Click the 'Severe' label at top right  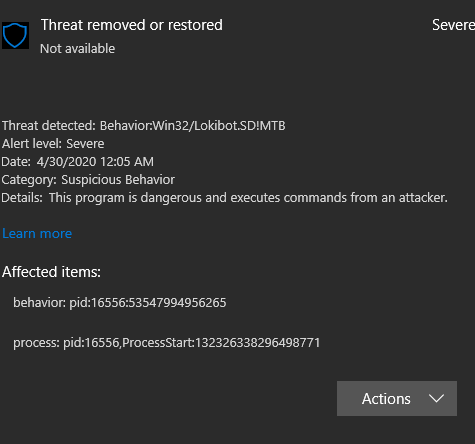pyautogui.click(x=453, y=25)
